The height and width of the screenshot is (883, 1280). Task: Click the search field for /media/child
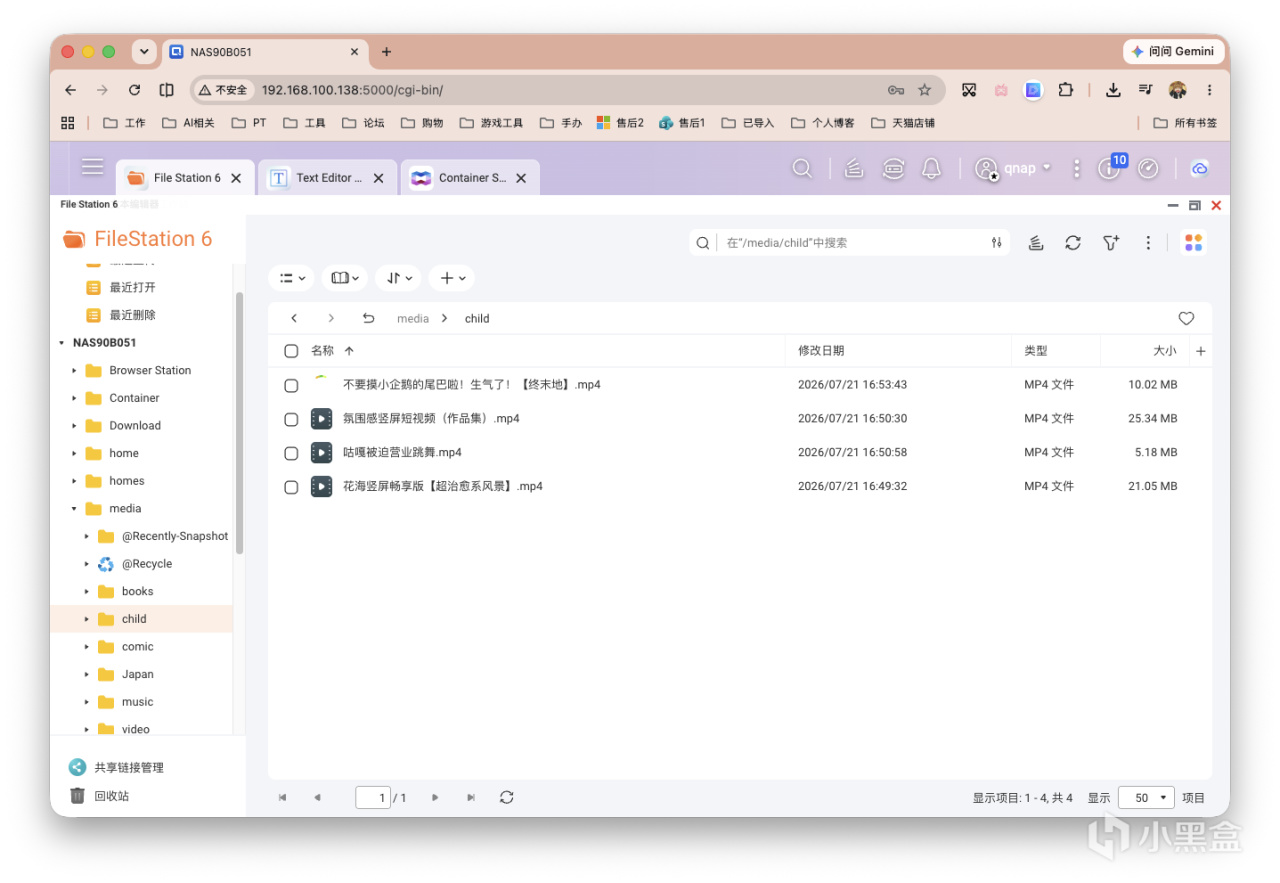pyautogui.click(x=850, y=243)
